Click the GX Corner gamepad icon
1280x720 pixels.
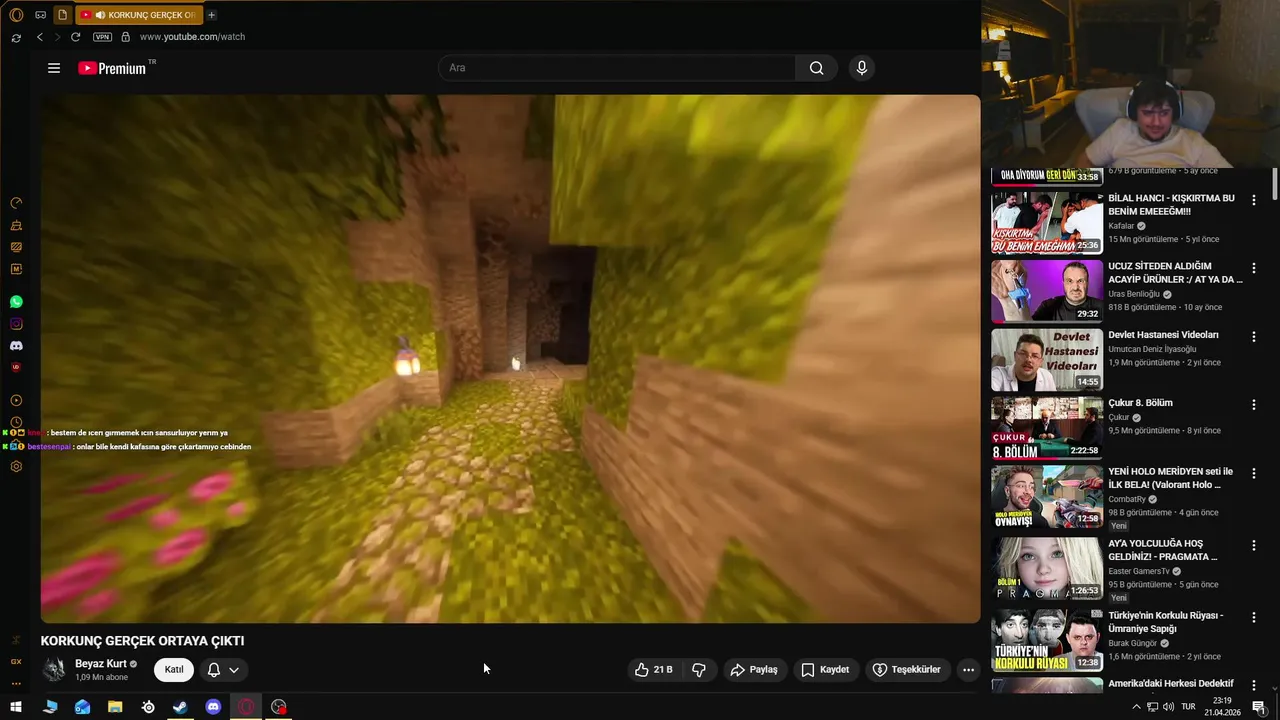pyautogui.click(x=40, y=15)
